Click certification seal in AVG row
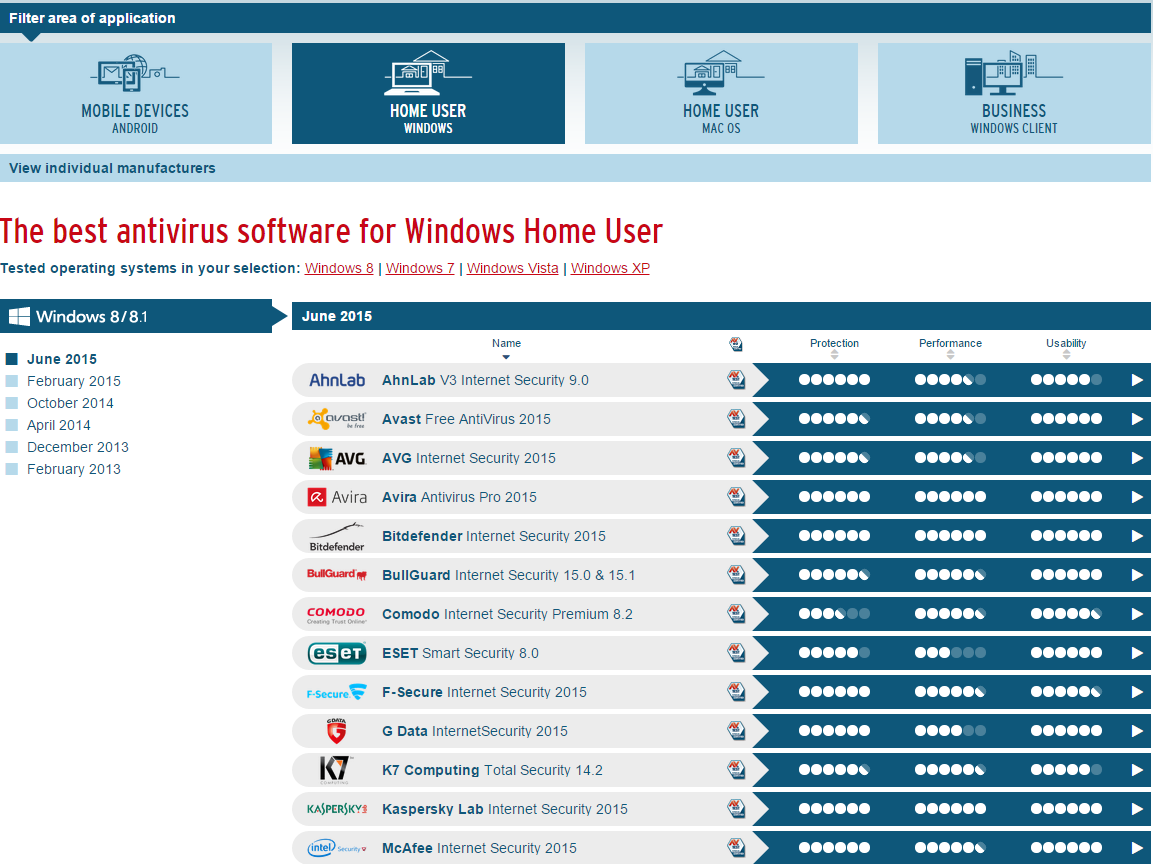The image size is (1153, 864). [736, 457]
